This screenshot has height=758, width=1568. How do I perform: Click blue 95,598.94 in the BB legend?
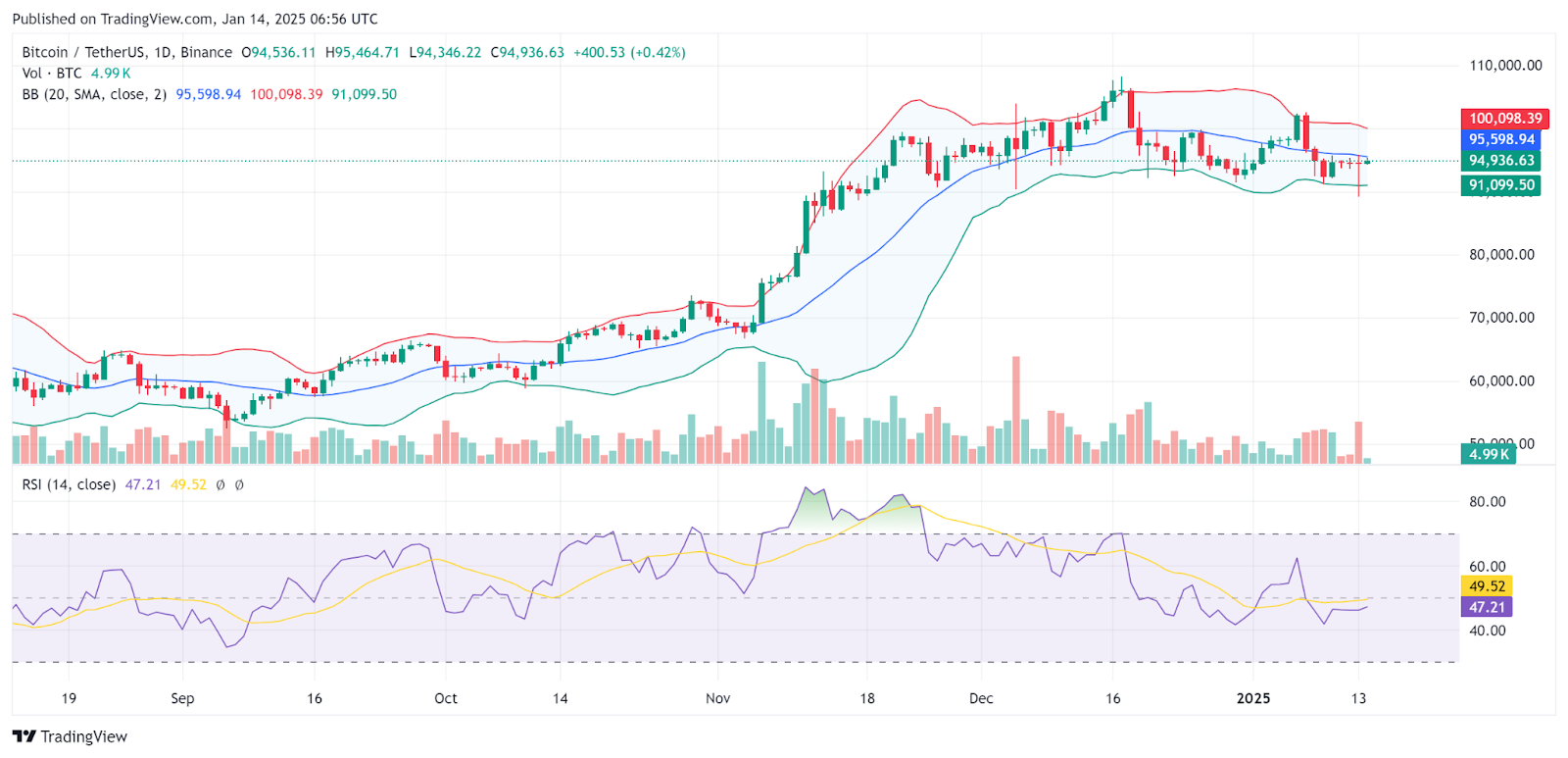point(208,94)
